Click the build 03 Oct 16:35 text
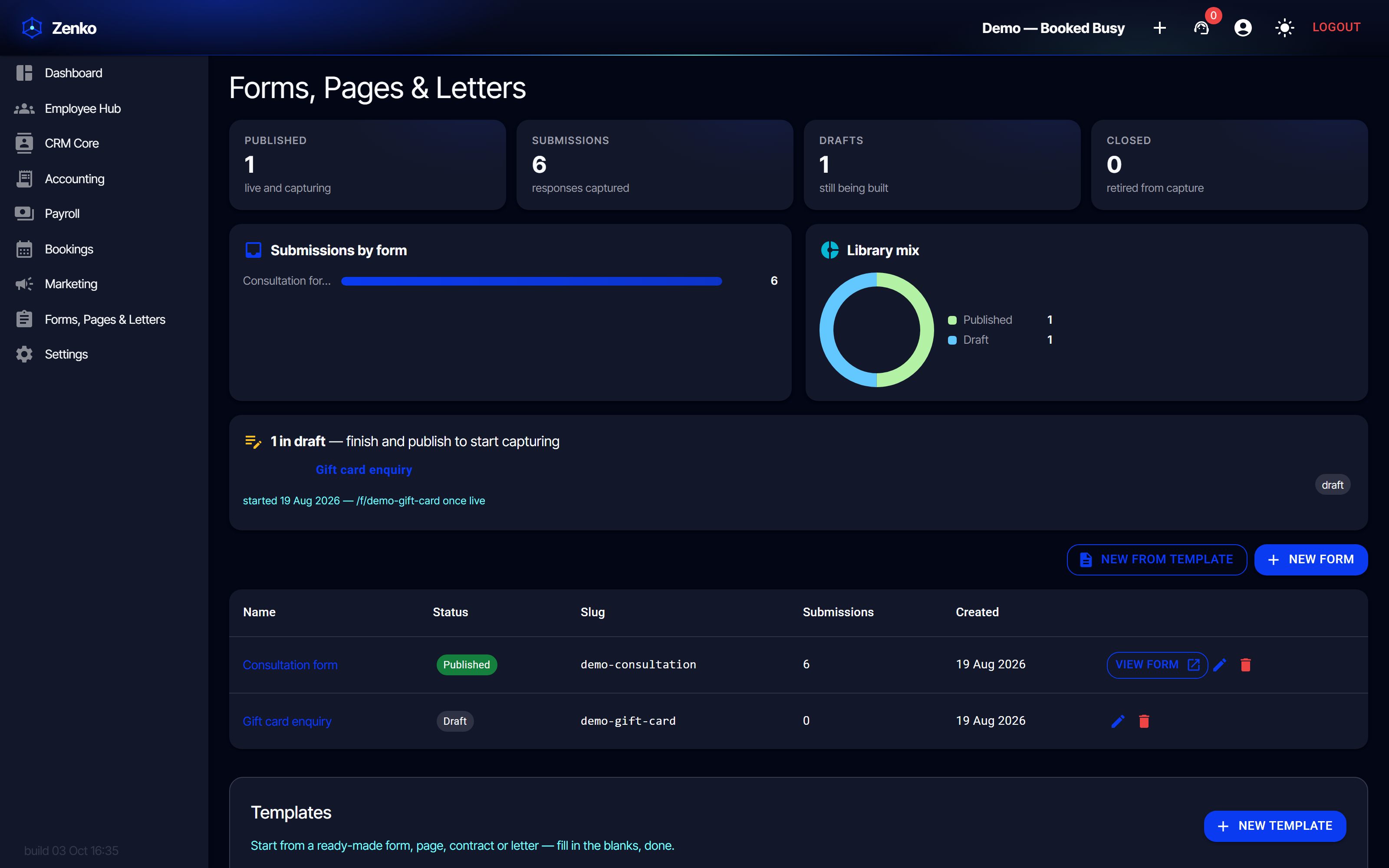The width and height of the screenshot is (1389, 868). [x=71, y=850]
